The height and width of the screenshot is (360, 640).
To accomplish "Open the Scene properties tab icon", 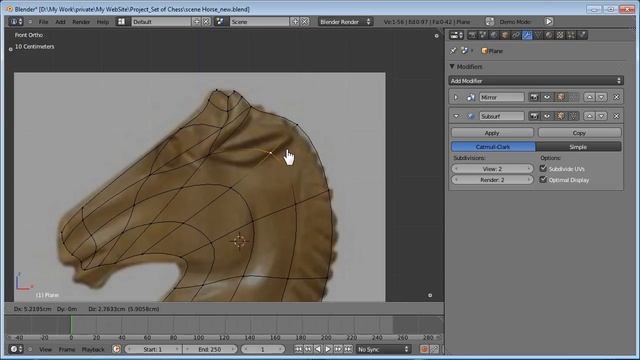I will click(483, 35).
